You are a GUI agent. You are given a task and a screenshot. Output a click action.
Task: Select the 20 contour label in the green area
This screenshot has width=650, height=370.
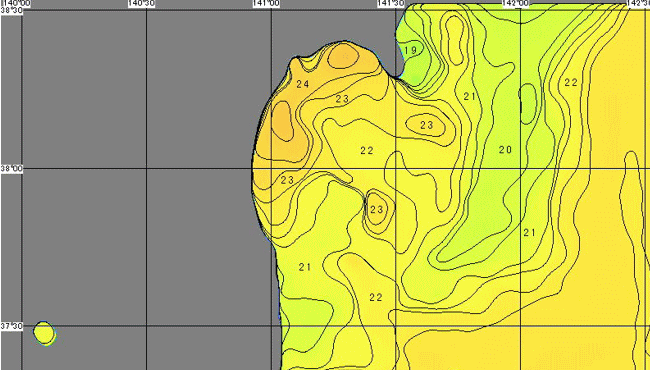coord(505,150)
